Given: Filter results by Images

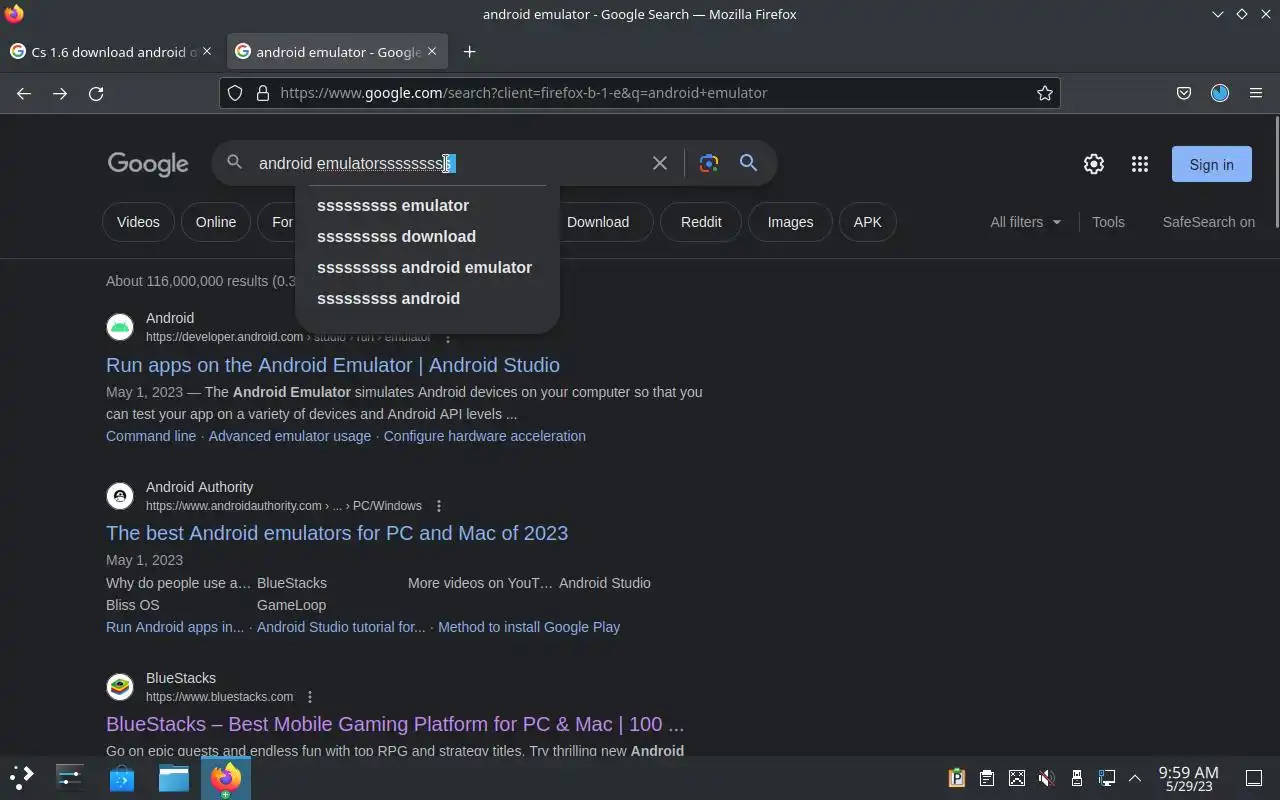Looking at the screenshot, I should (x=790, y=222).
